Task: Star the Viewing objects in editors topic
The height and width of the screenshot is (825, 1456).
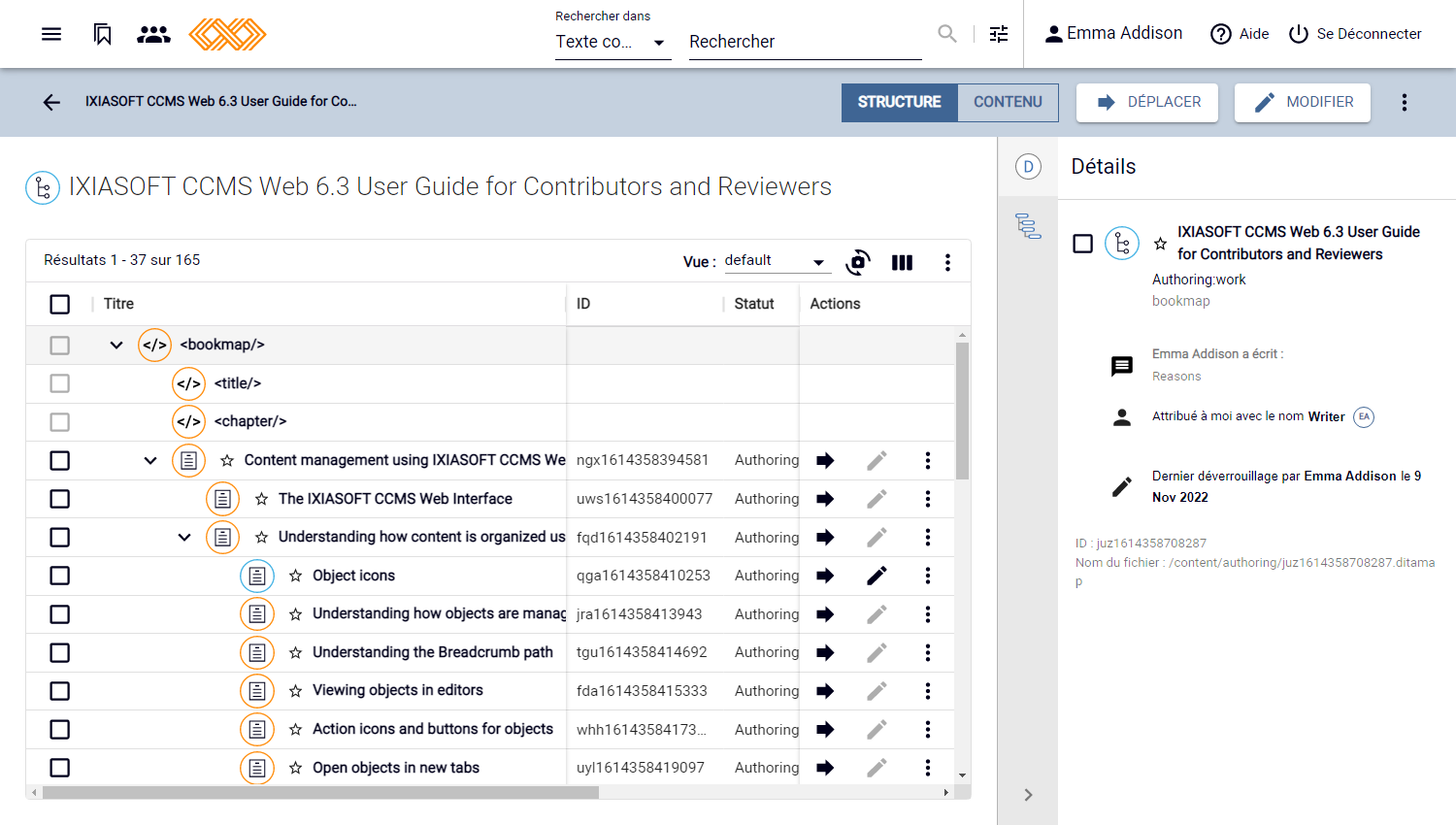Action: [295, 691]
